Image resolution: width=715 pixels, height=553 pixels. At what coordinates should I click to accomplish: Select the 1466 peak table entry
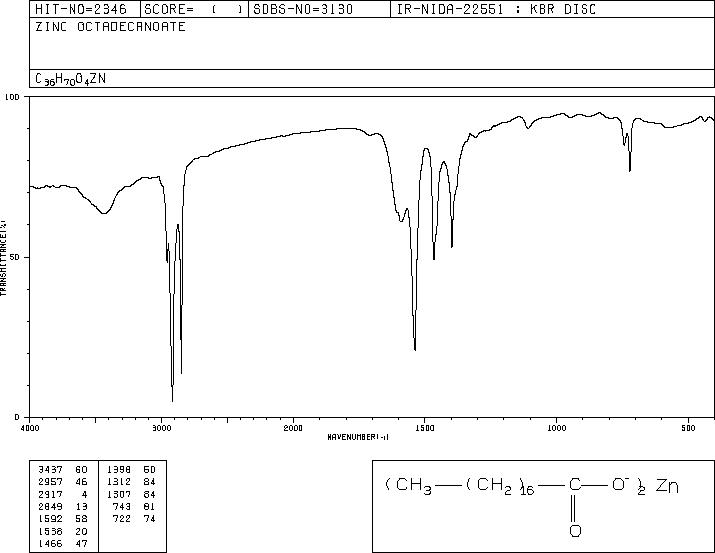[x=51, y=543]
